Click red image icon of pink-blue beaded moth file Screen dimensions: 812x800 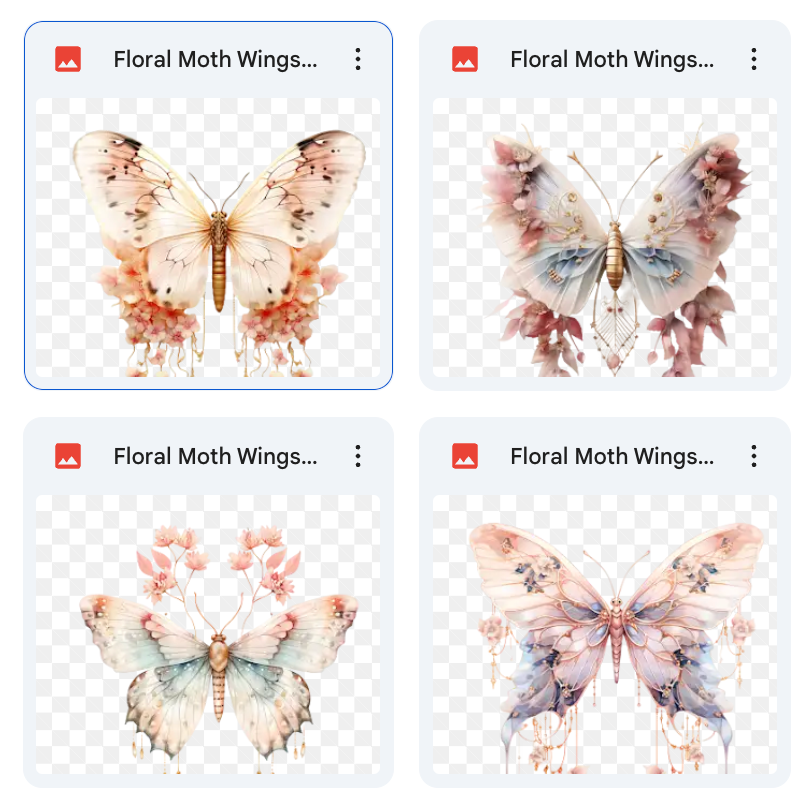(x=465, y=456)
